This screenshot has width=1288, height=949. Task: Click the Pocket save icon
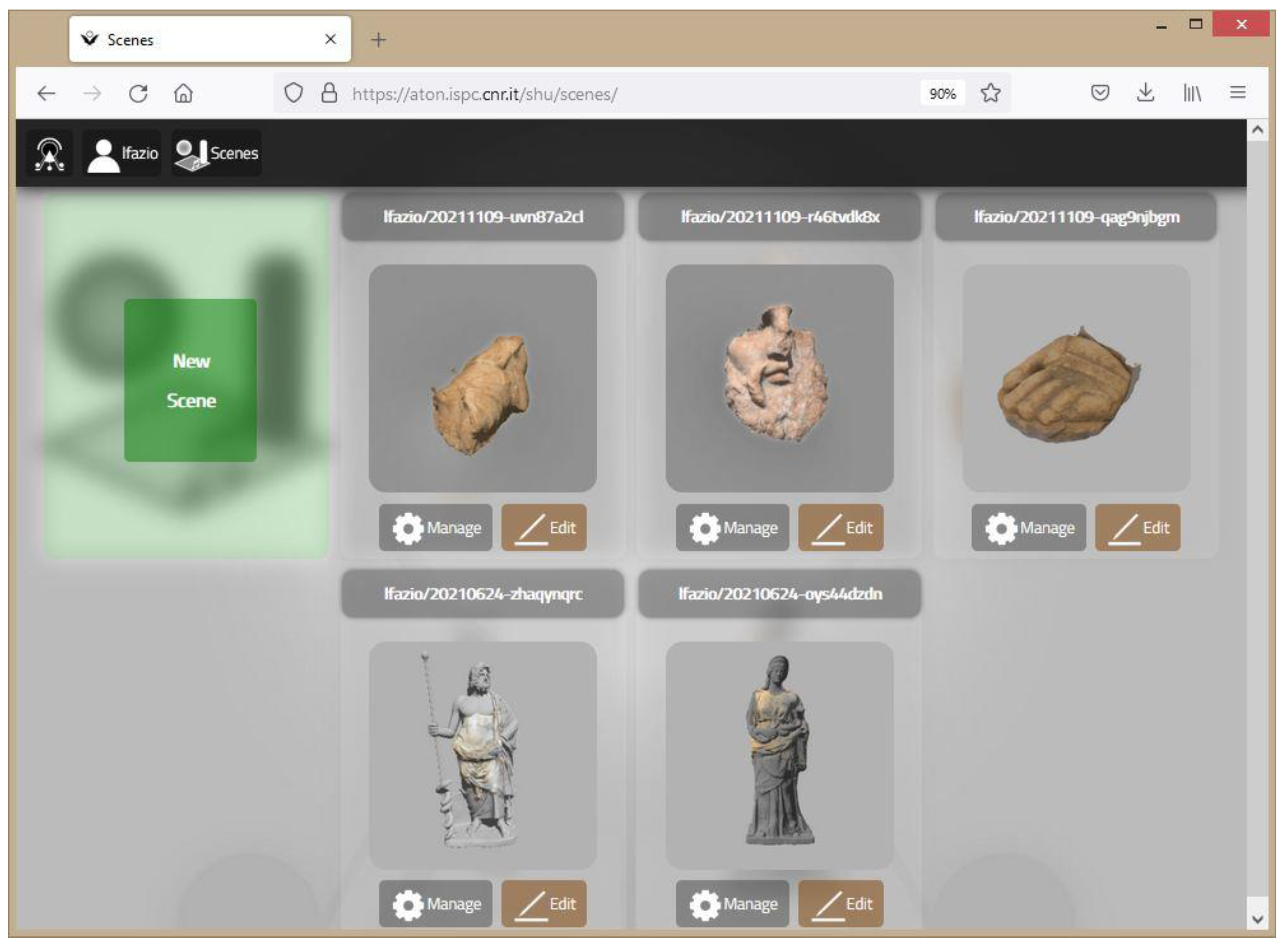[1100, 93]
